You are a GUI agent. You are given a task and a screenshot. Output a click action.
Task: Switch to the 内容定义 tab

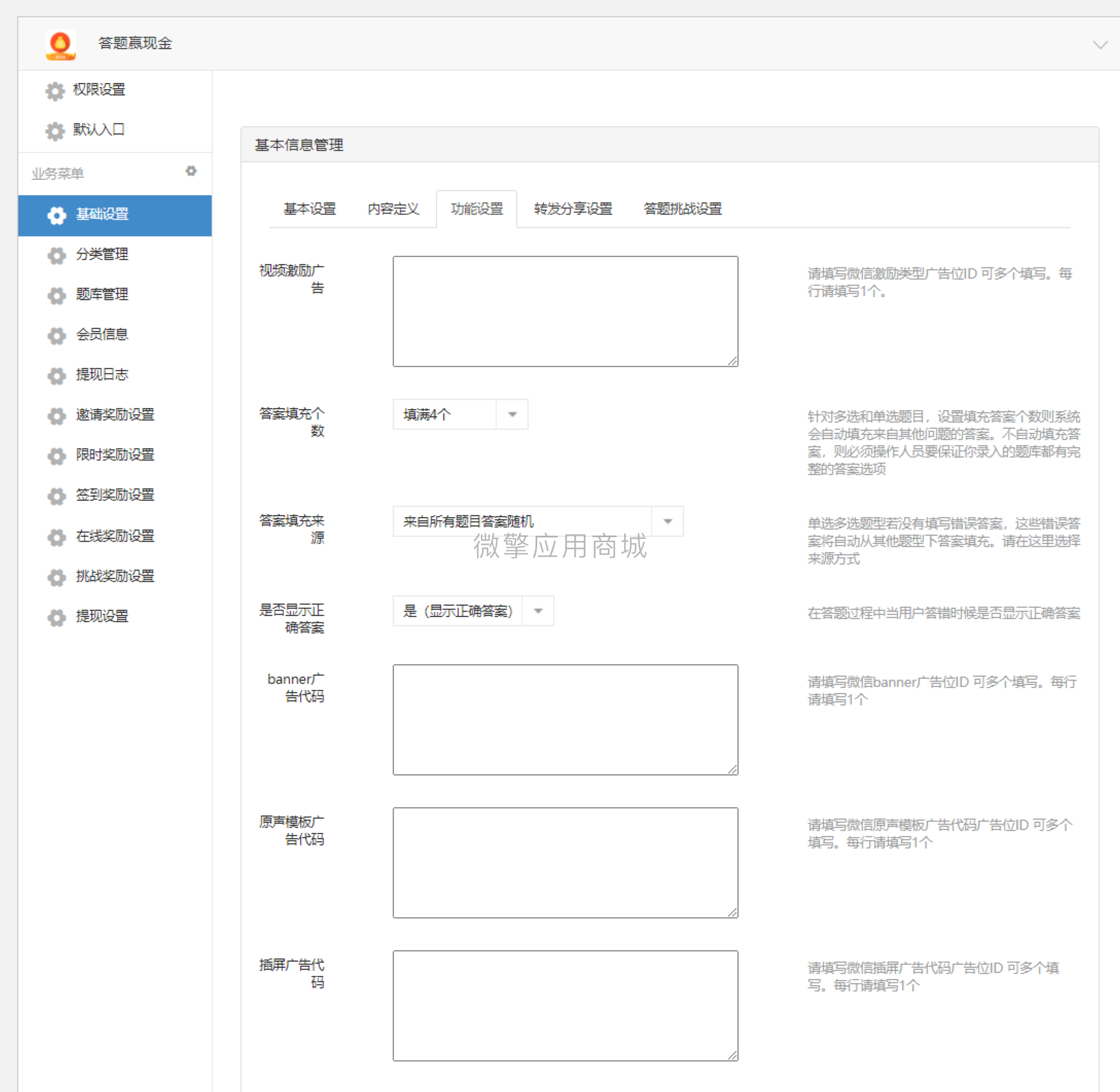393,209
